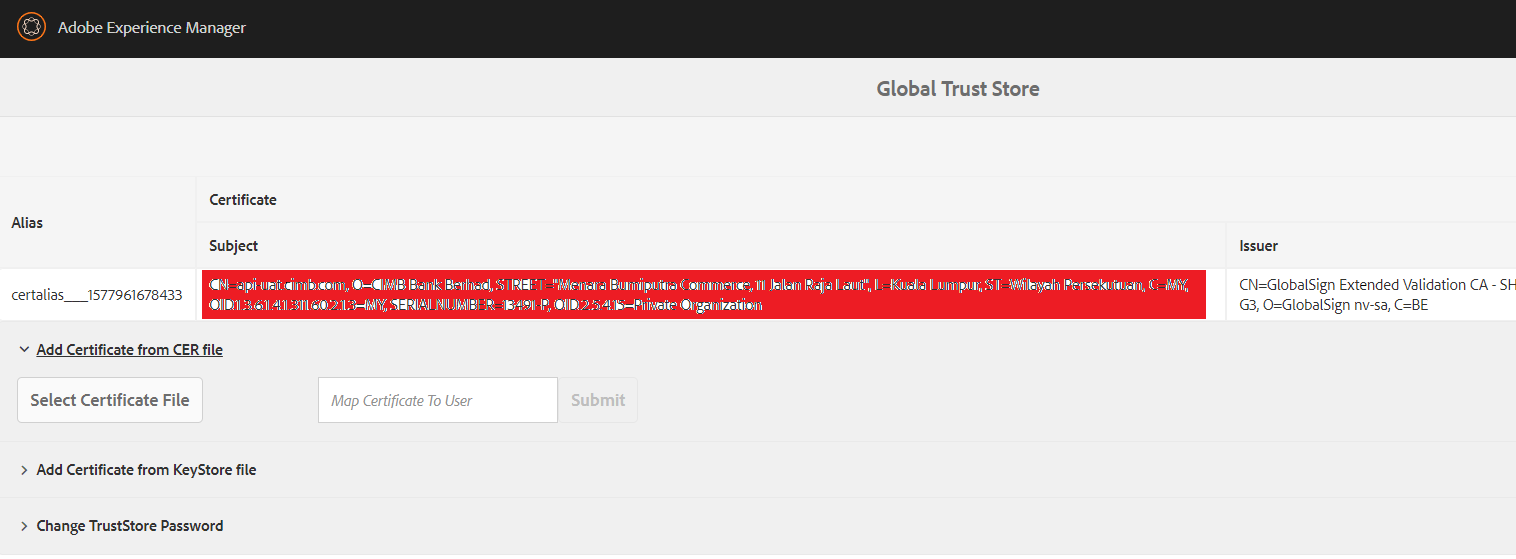Screen dimensions: 1516x559
Task: Click the Global Trust Store heading
Action: pyautogui.click(x=958, y=89)
